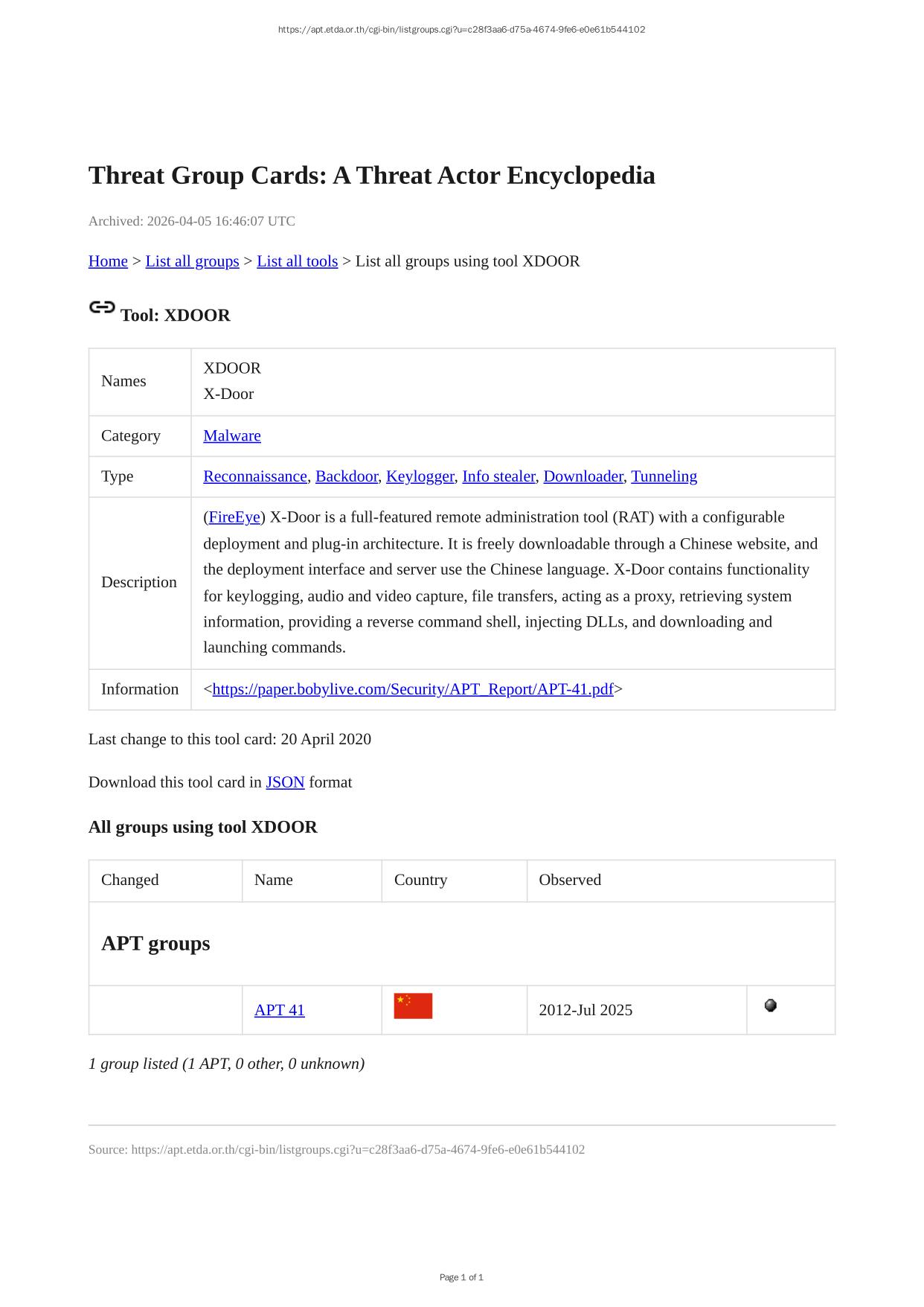The height and width of the screenshot is (1307, 924).
Task: Download the tool card via JSON link
Action: [x=285, y=782]
